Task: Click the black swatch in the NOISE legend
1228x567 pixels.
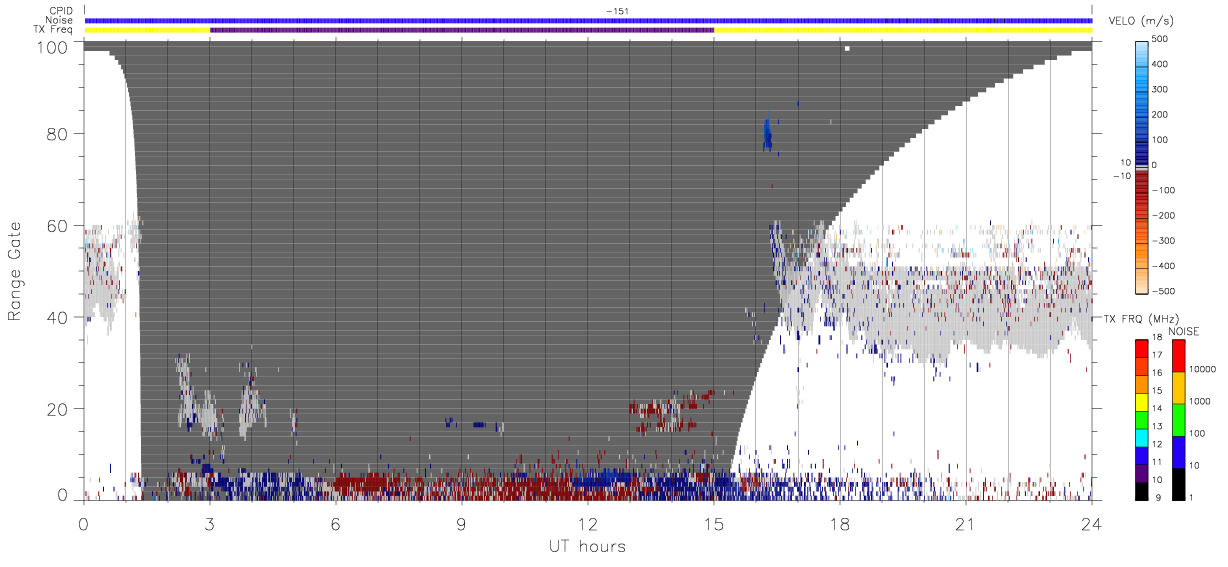Action: point(1177,484)
